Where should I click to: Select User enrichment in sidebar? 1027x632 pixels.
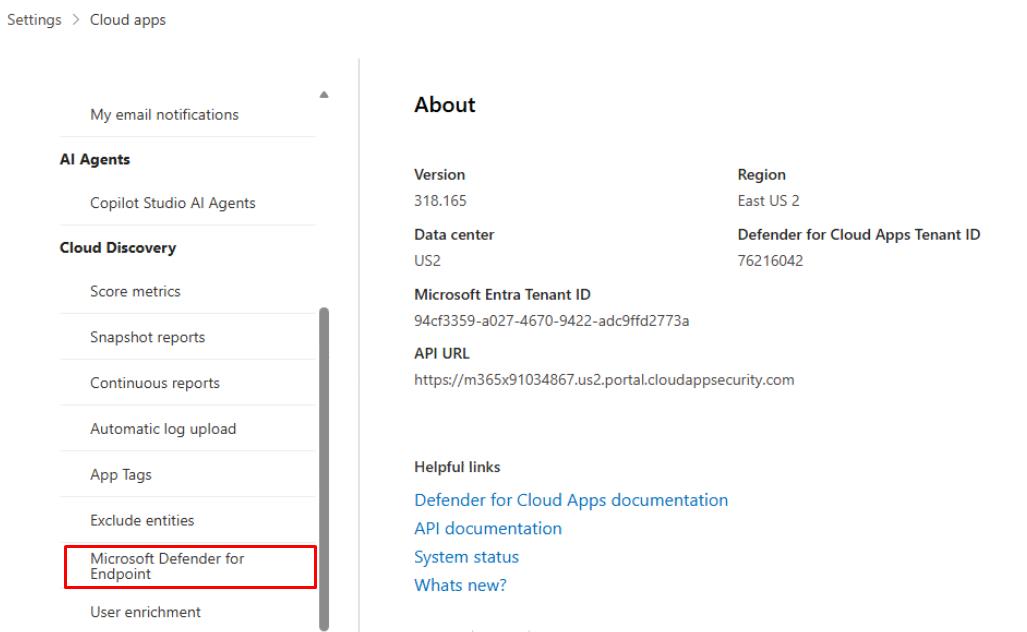click(145, 612)
